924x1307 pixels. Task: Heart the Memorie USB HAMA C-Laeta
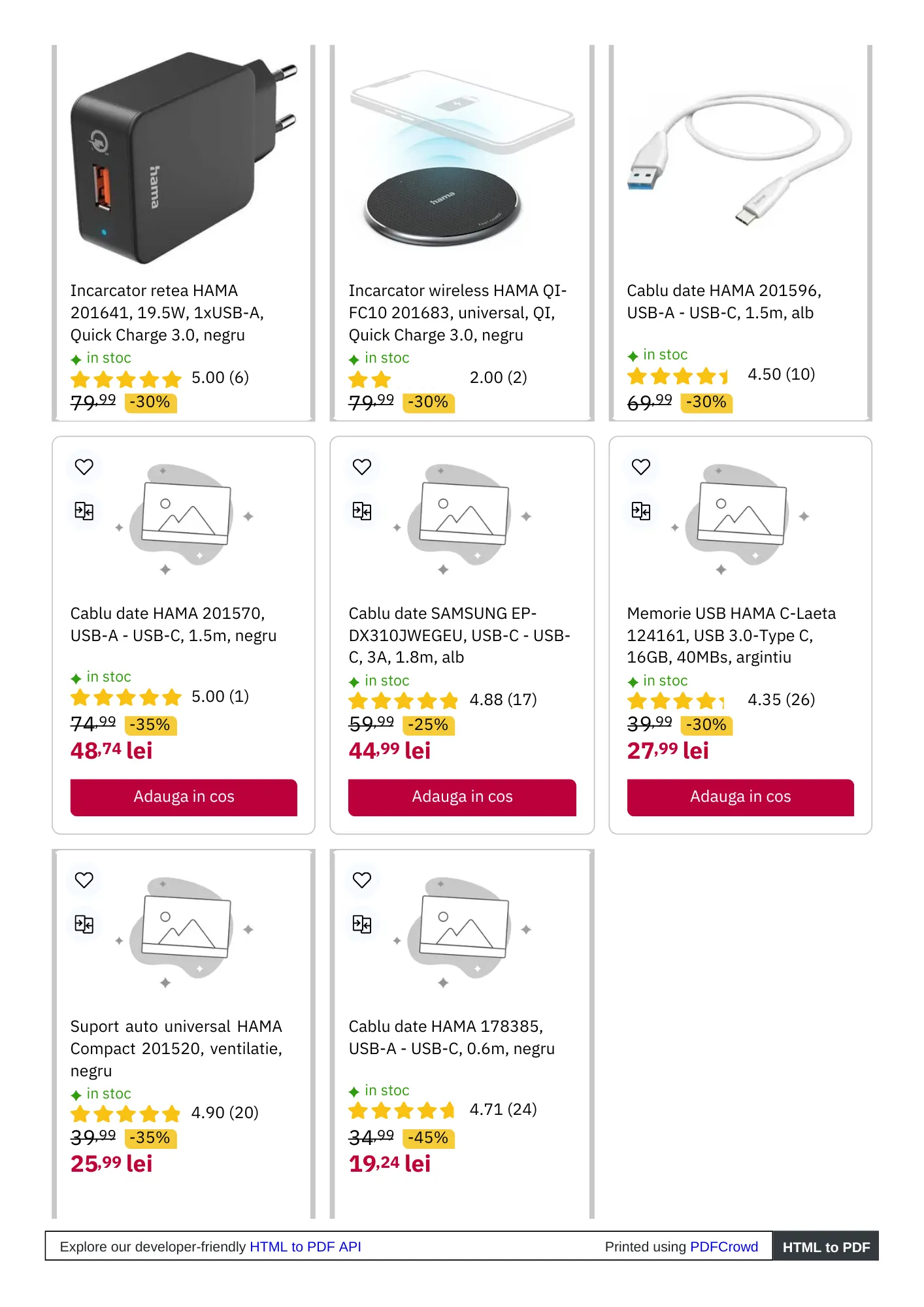[641, 467]
